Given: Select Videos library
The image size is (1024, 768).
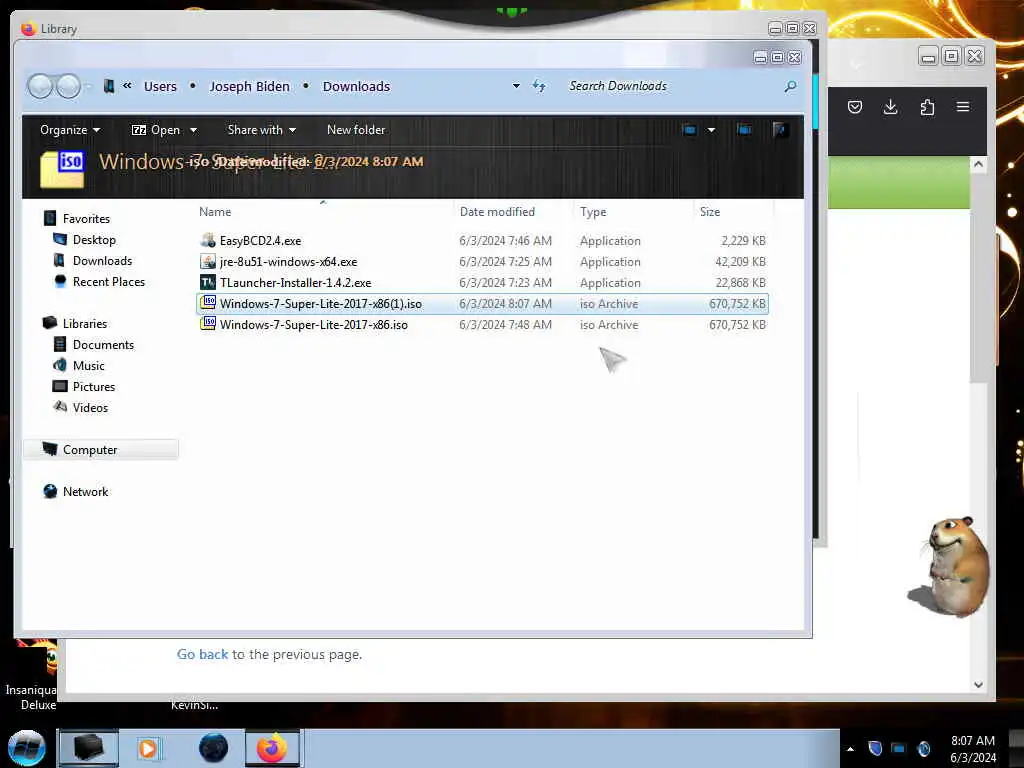Looking at the screenshot, I should 90,408.
